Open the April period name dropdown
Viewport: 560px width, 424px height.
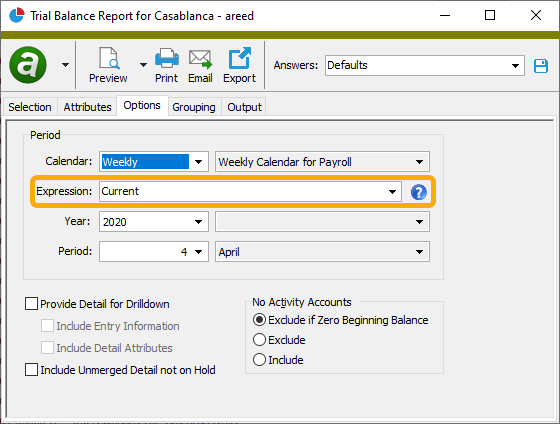point(322,252)
